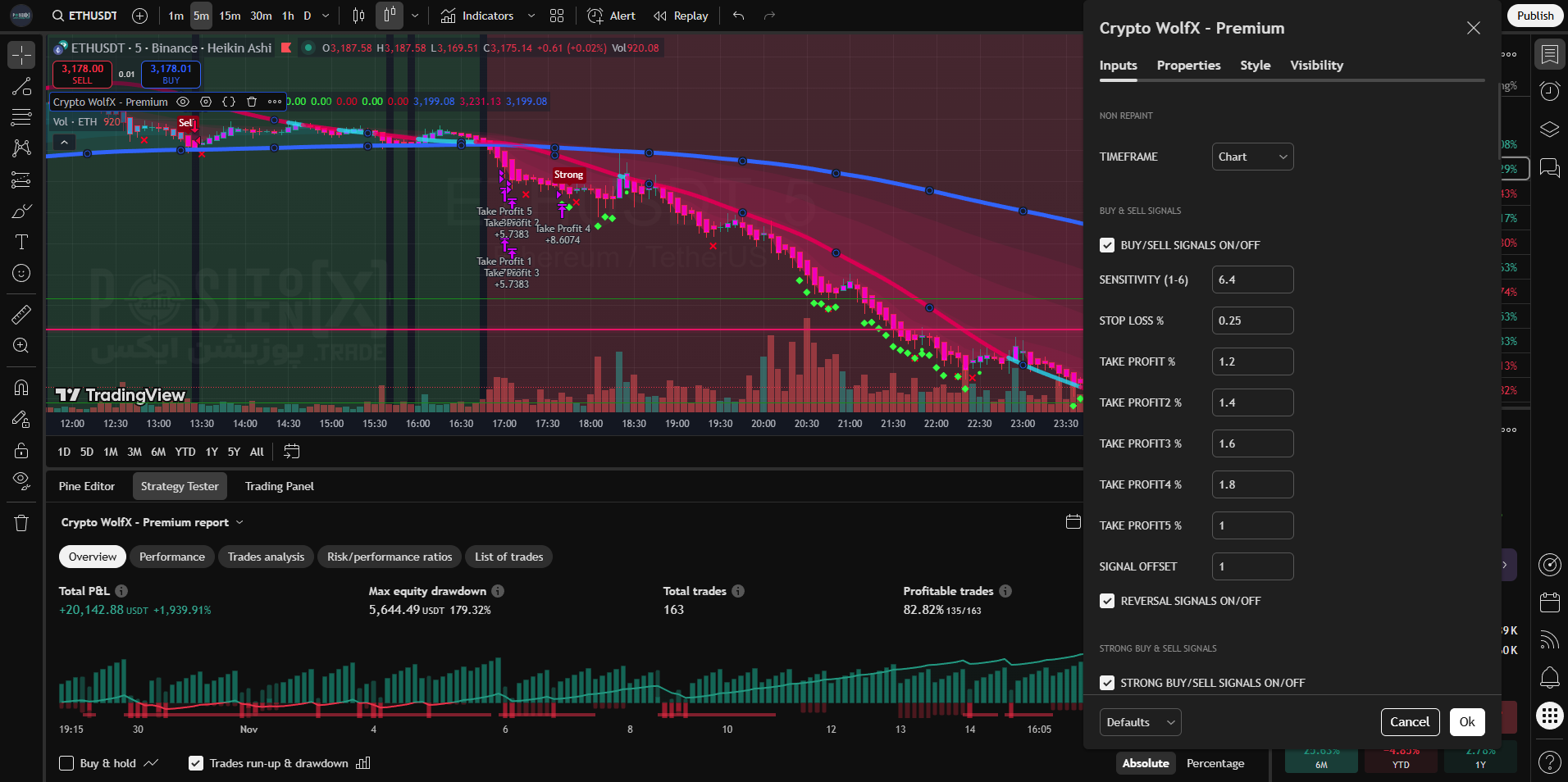Hide Crypto WolfX indicator with eye icon
The image size is (1568, 782).
tap(183, 102)
